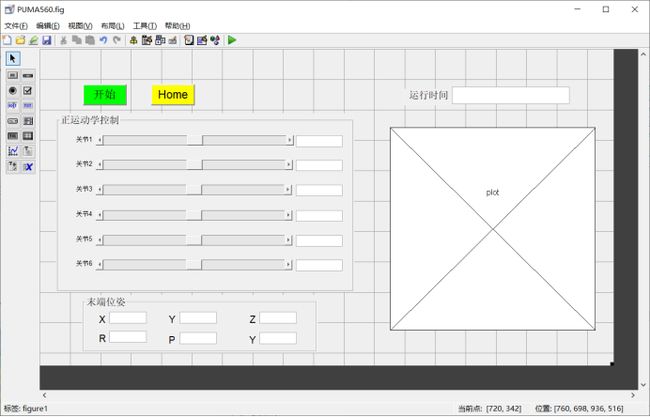Screen dimensions: 650x417
Task: Save the figure with the floppy disk icon
Action: pyautogui.click(x=47, y=40)
